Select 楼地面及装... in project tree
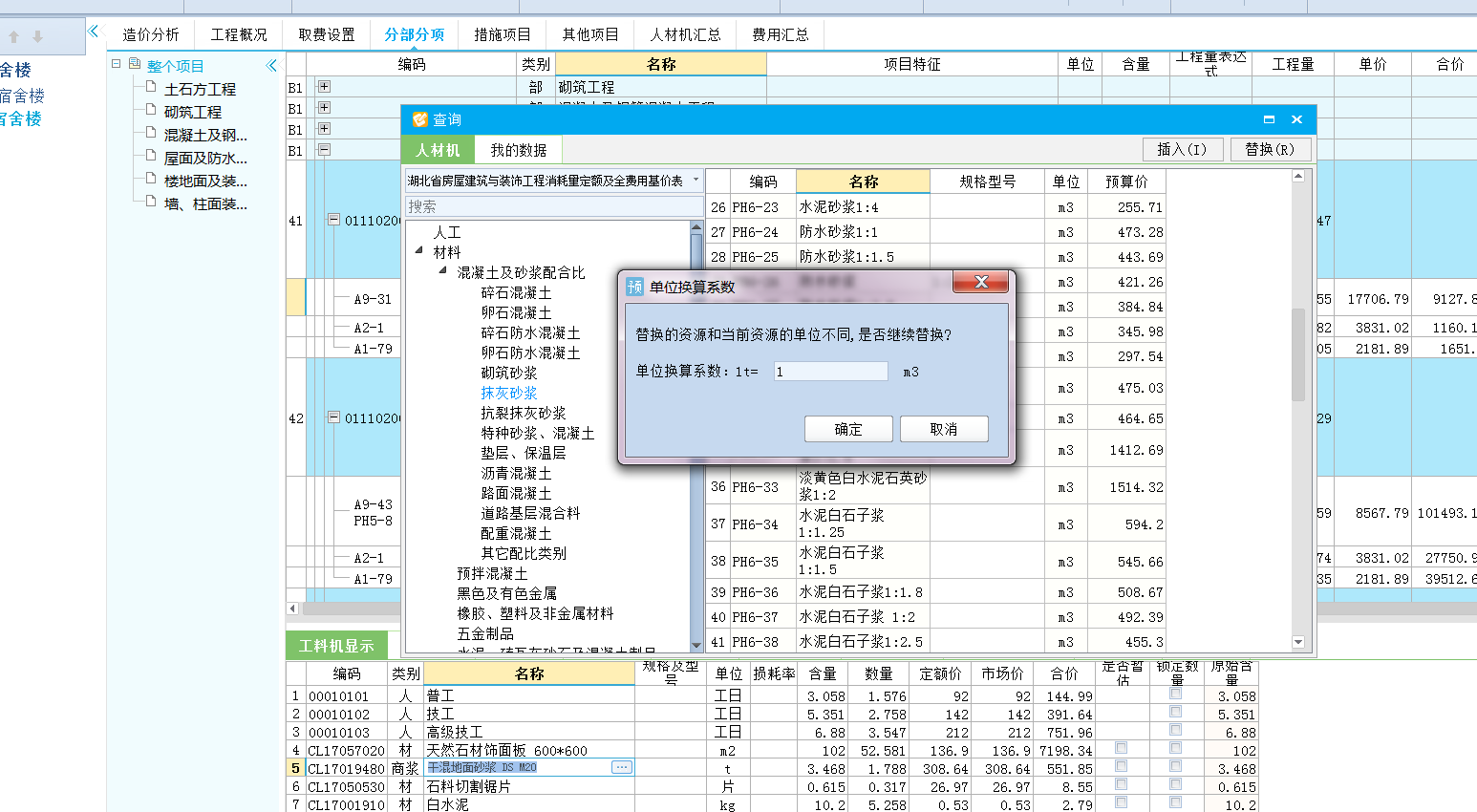Screen dimensions: 1477x812 205,181
